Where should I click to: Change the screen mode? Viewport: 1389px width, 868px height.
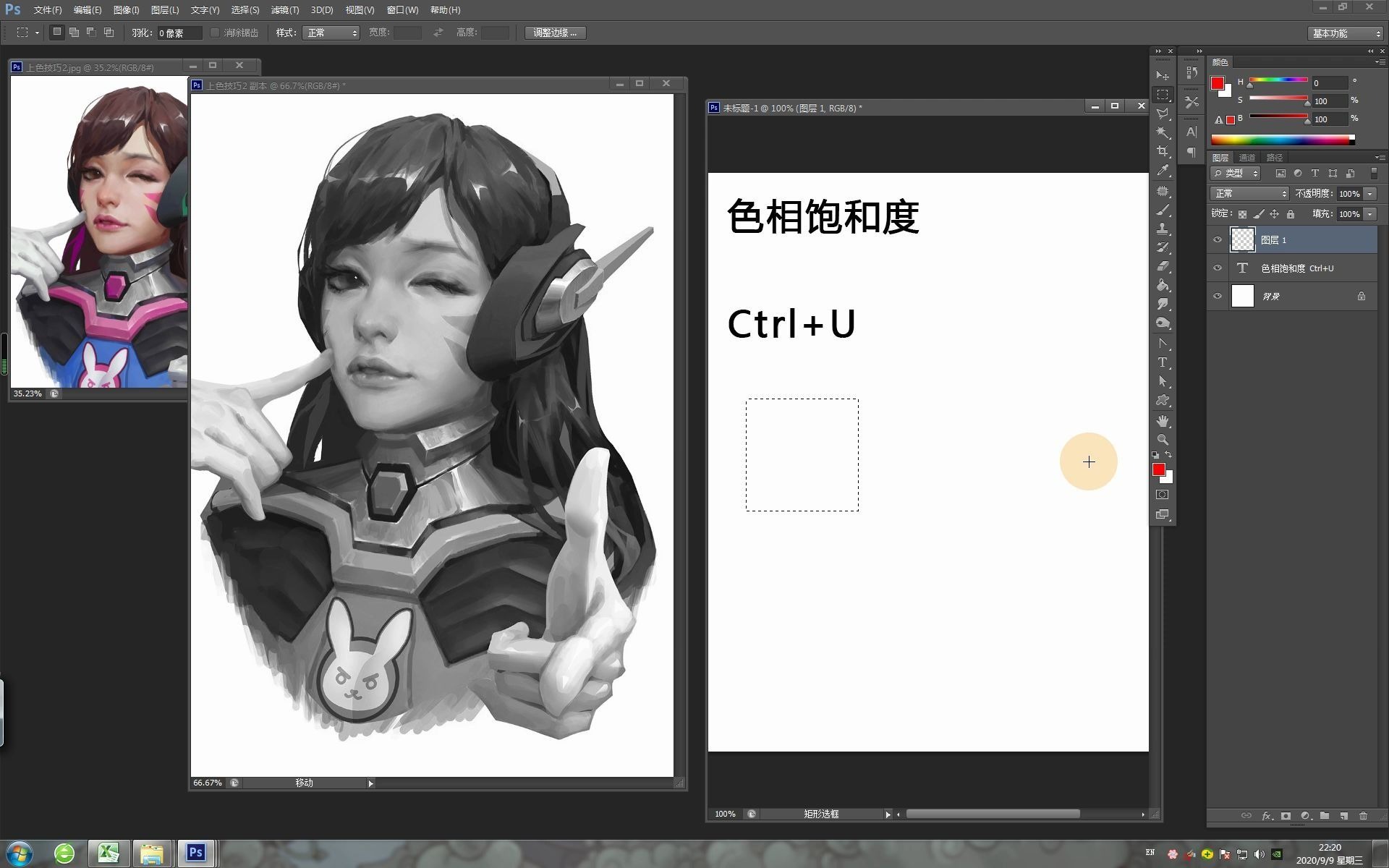pyautogui.click(x=1163, y=515)
